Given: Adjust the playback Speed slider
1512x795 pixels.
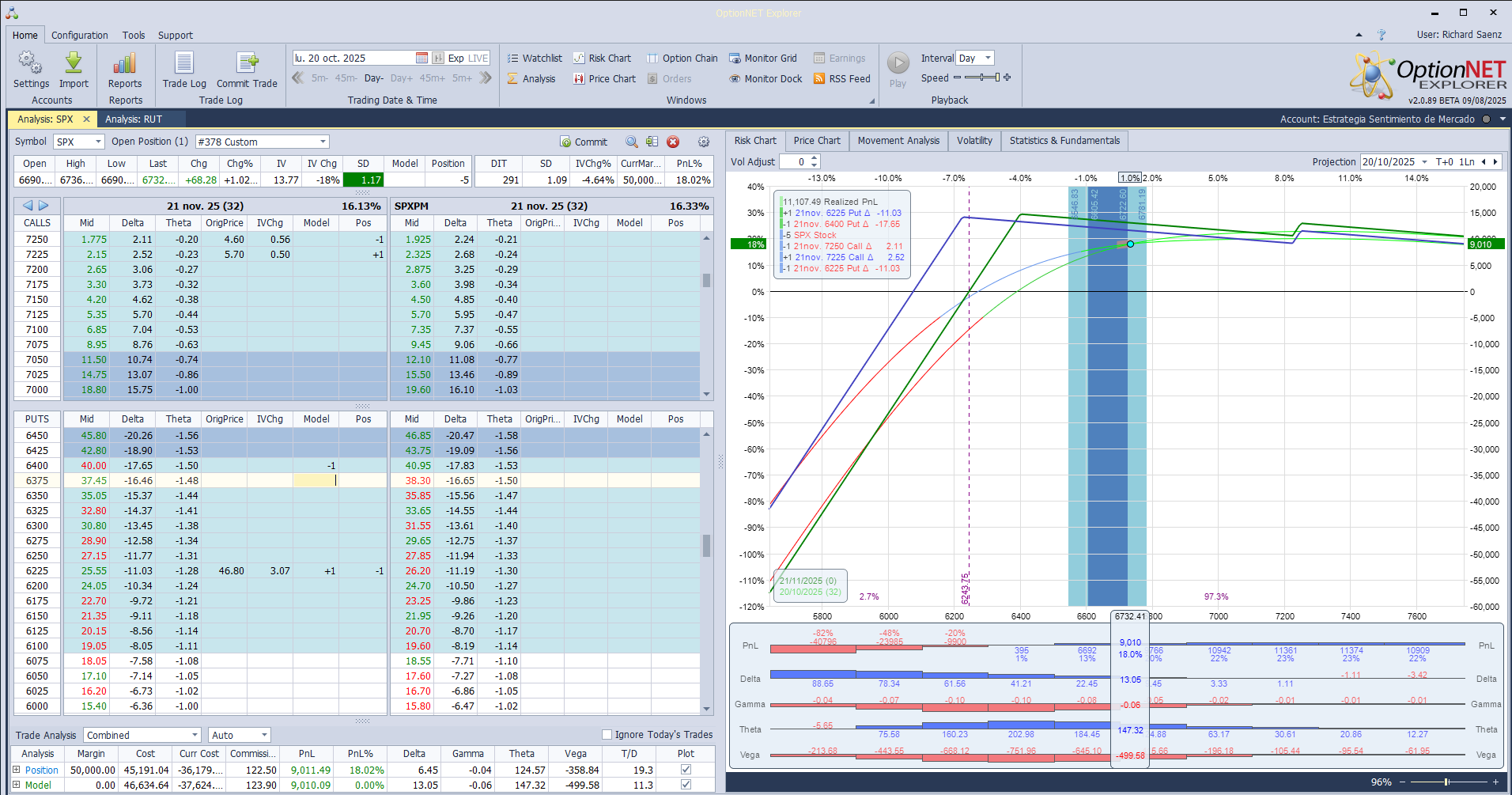Looking at the screenshot, I should 982,78.
